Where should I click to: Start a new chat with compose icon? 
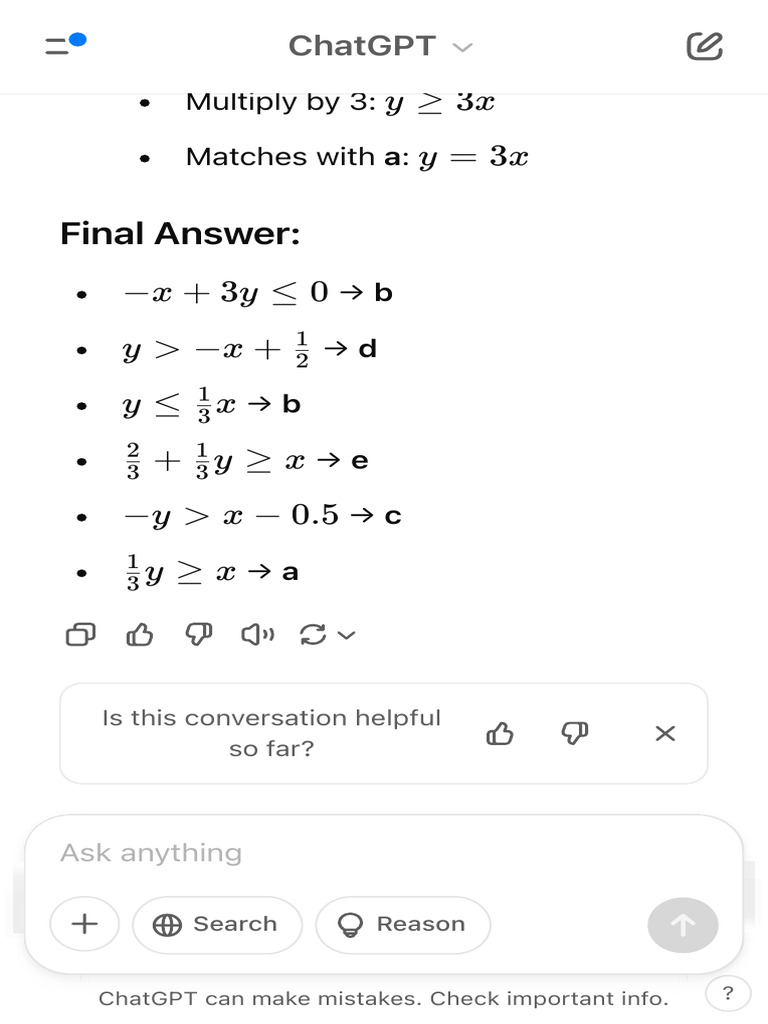704,46
